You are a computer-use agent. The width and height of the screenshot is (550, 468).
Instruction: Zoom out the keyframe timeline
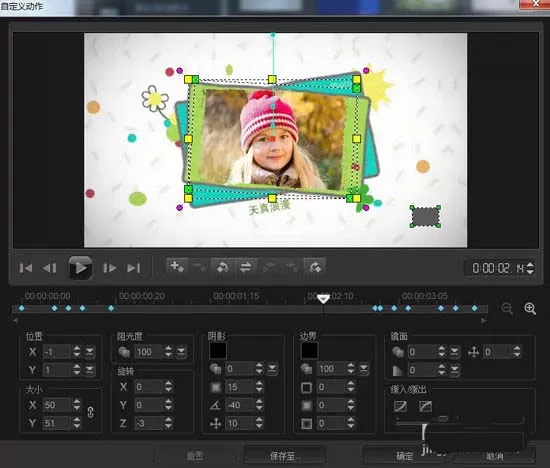[x=507, y=309]
